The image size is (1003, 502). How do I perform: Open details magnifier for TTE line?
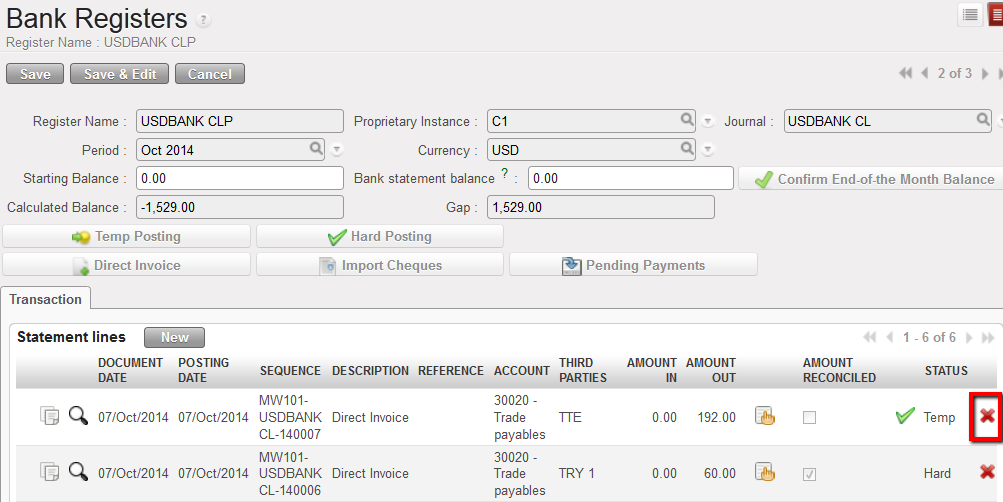coord(78,416)
